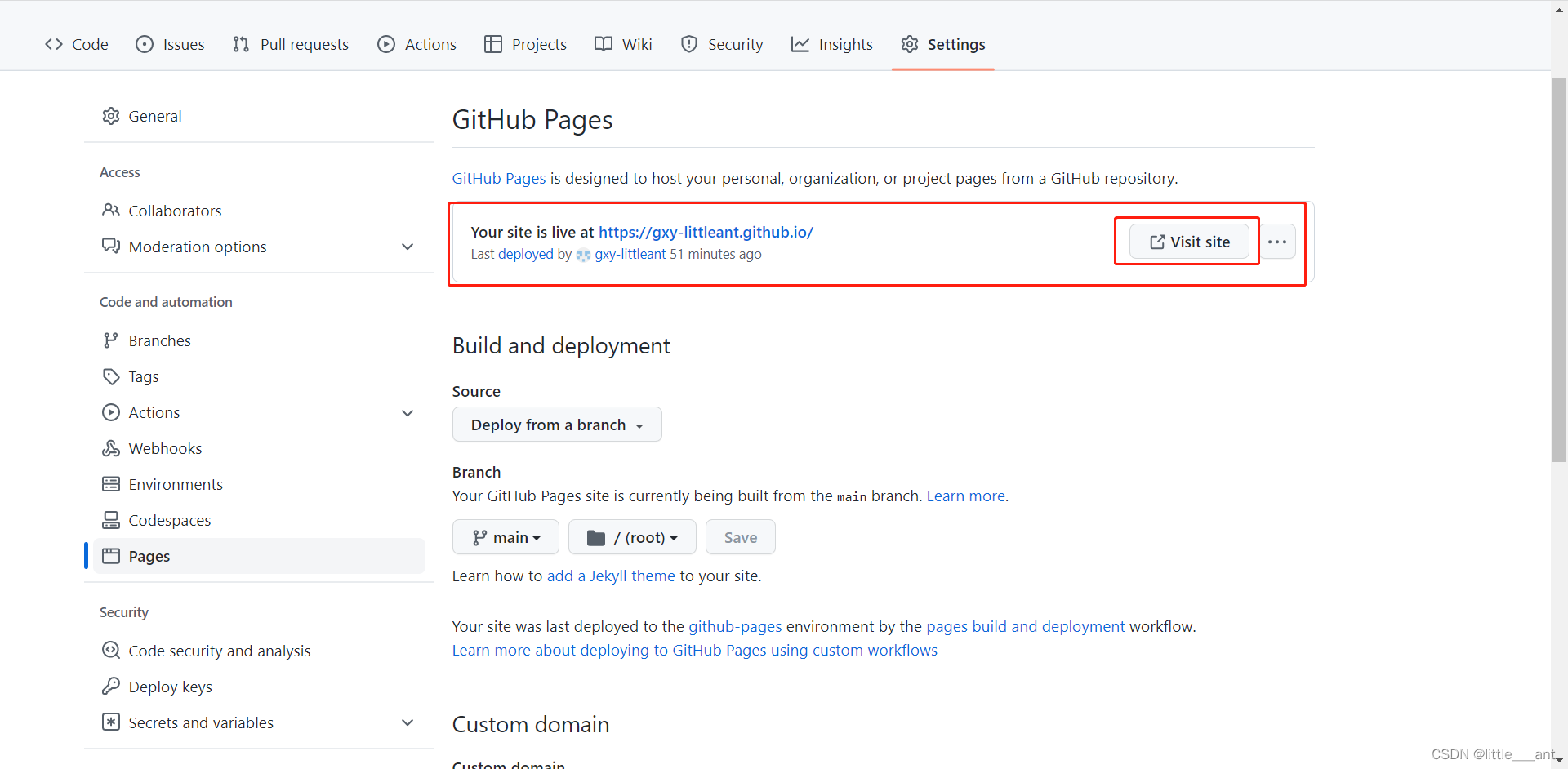Screen dimensions: 1568x769
Task: Click the Save button
Action: [740, 537]
